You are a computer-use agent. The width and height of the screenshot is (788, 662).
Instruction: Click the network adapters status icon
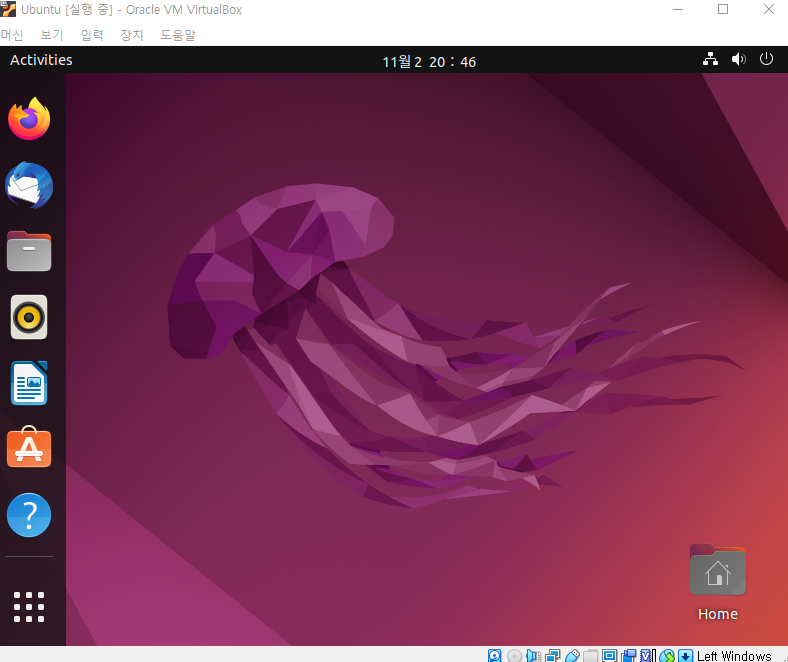(552, 655)
